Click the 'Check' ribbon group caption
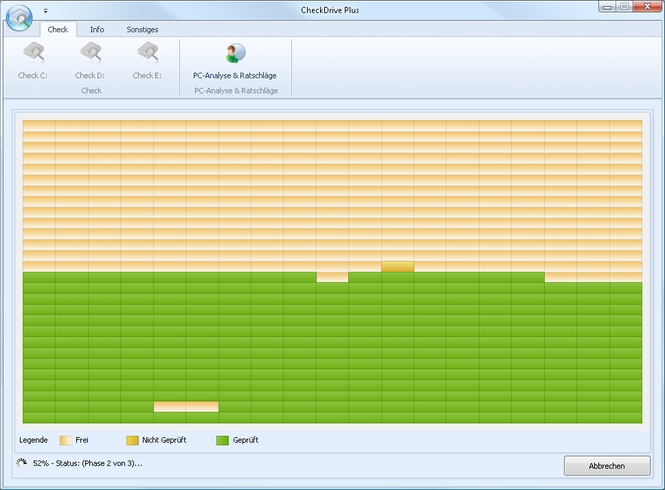665x490 pixels. click(91, 90)
